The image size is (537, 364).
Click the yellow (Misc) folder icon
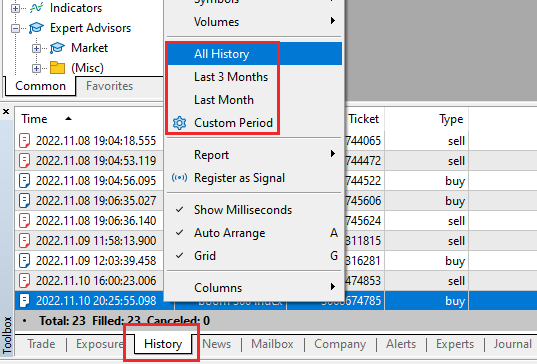pos(57,68)
